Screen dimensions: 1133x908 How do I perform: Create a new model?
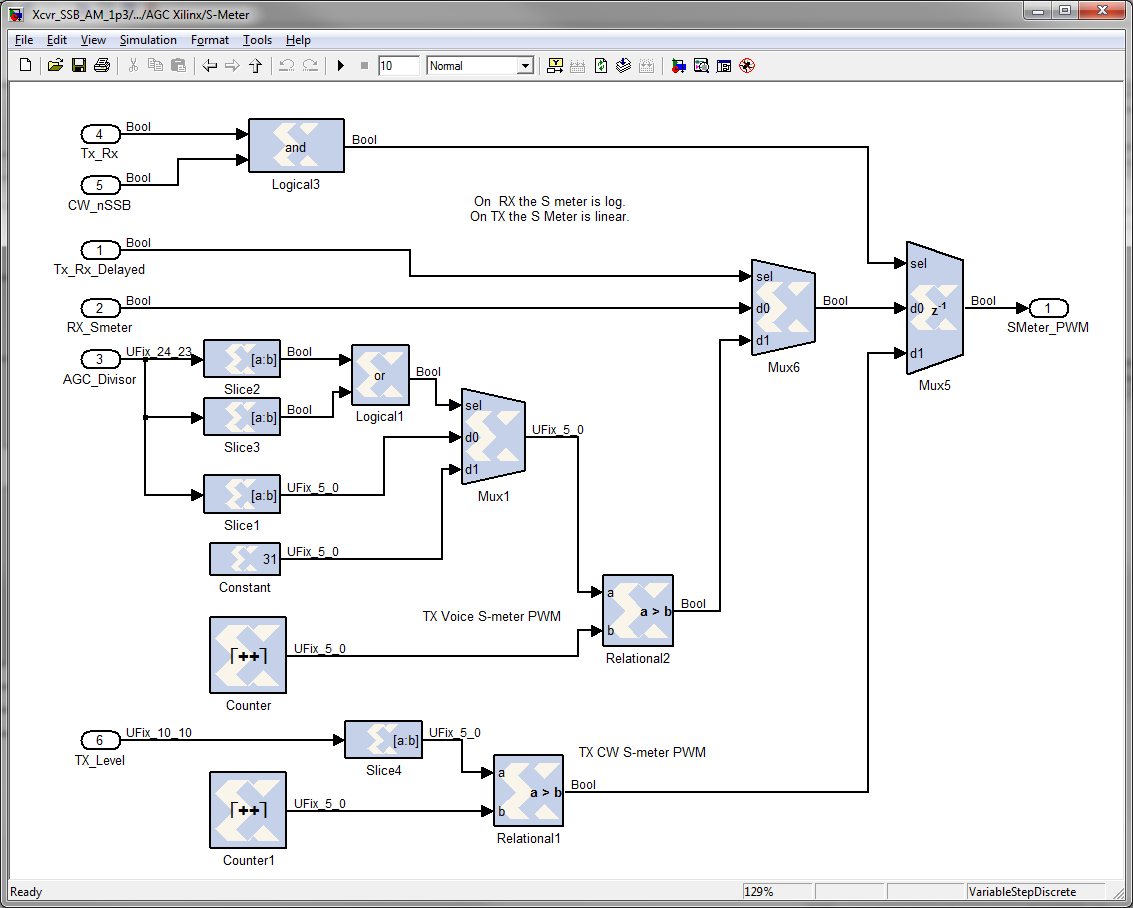24,65
